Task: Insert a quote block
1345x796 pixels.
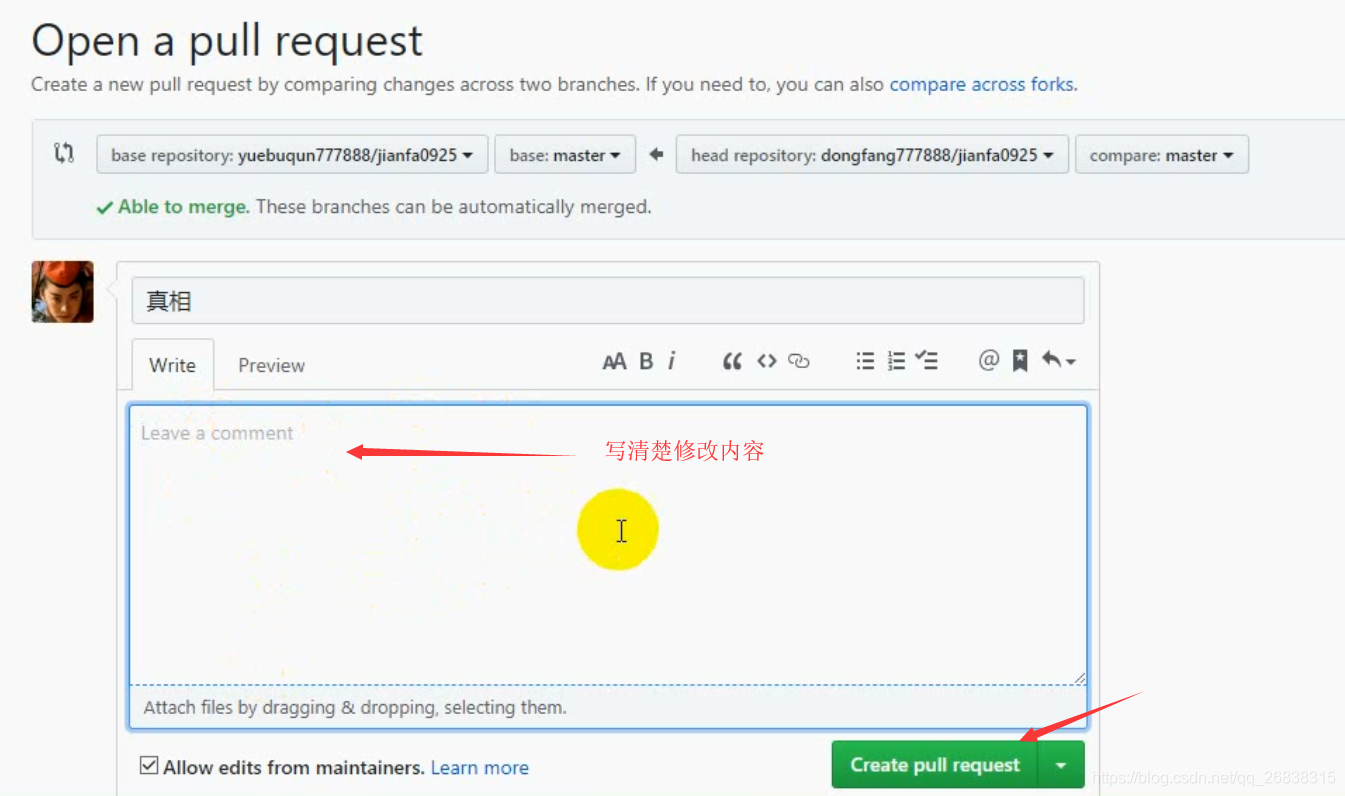Action: [x=732, y=362]
